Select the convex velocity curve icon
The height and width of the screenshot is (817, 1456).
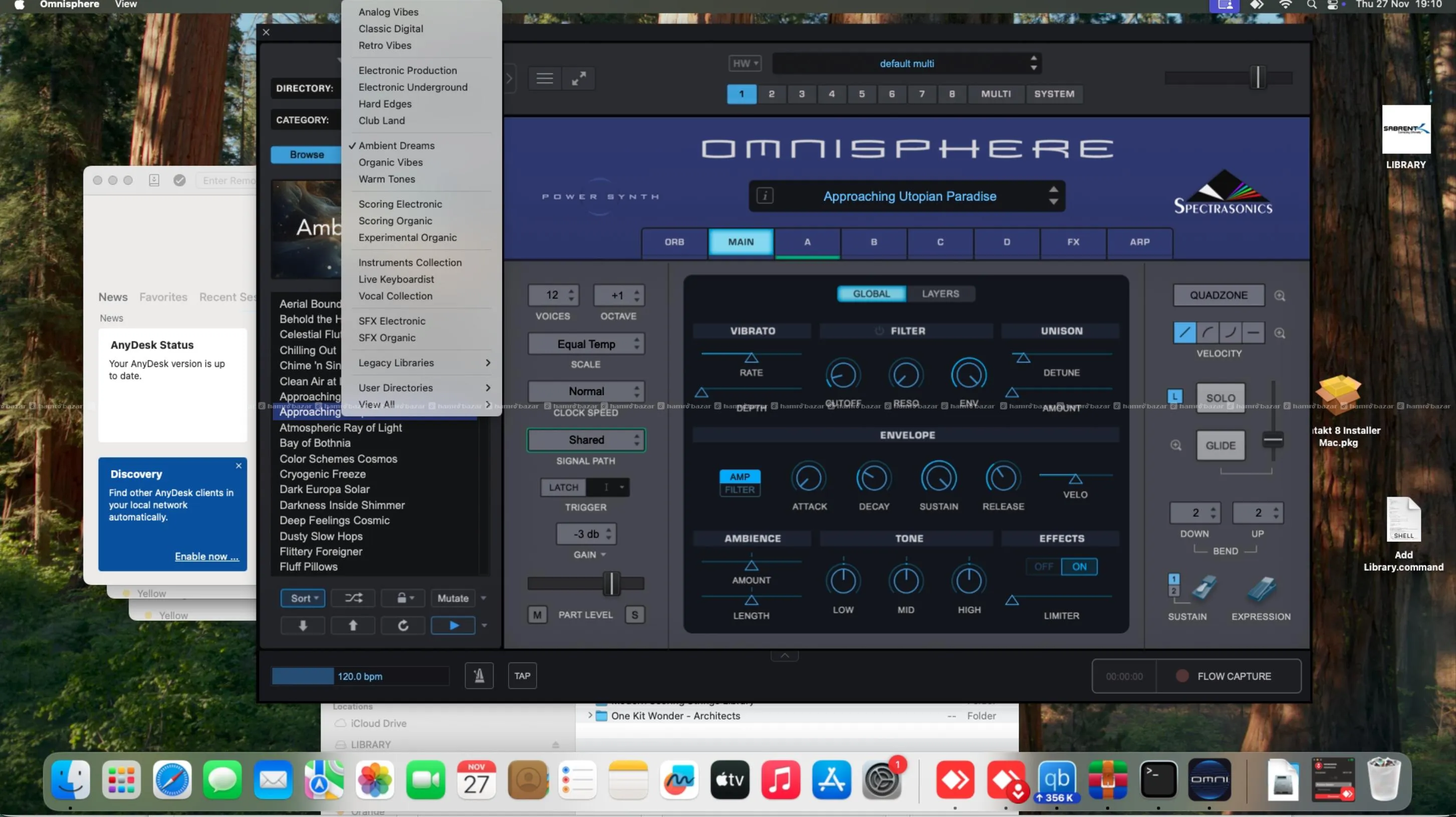pyautogui.click(x=1230, y=332)
